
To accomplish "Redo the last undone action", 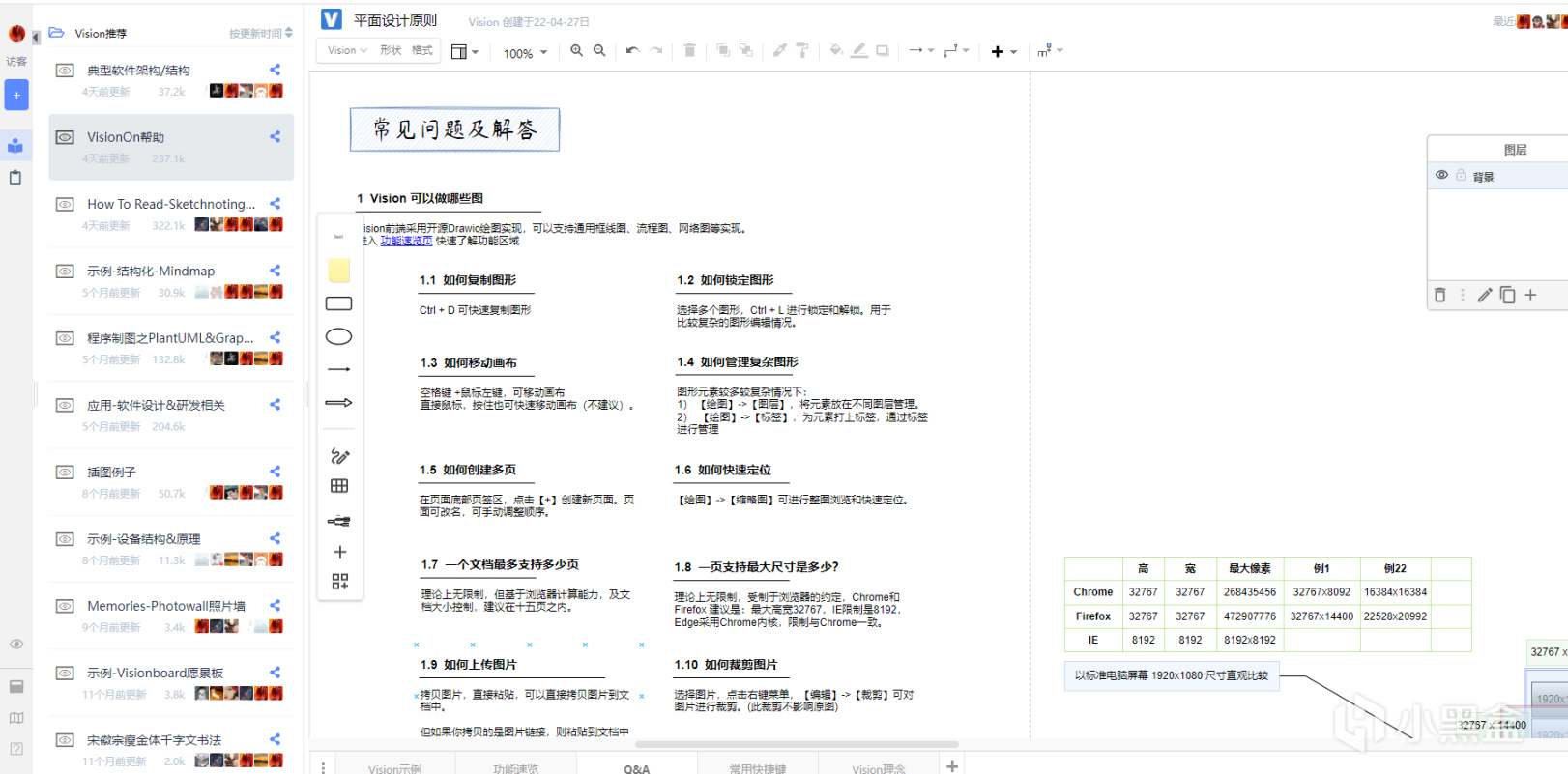I will pyautogui.click(x=656, y=51).
